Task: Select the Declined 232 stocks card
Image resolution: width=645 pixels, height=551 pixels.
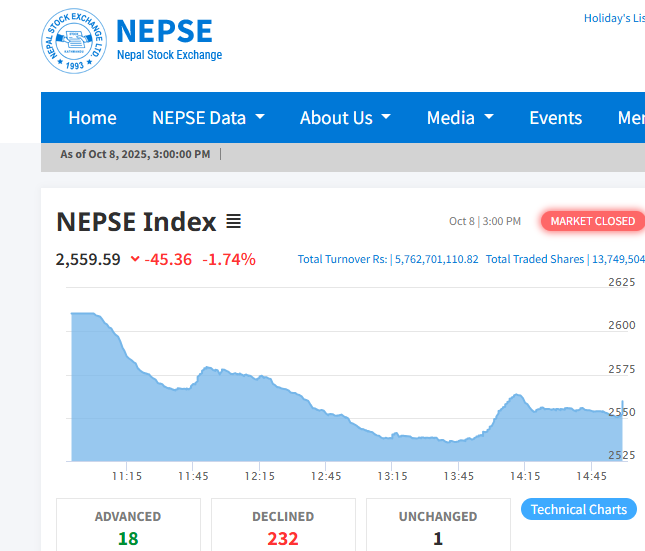Action: coord(283,528)
